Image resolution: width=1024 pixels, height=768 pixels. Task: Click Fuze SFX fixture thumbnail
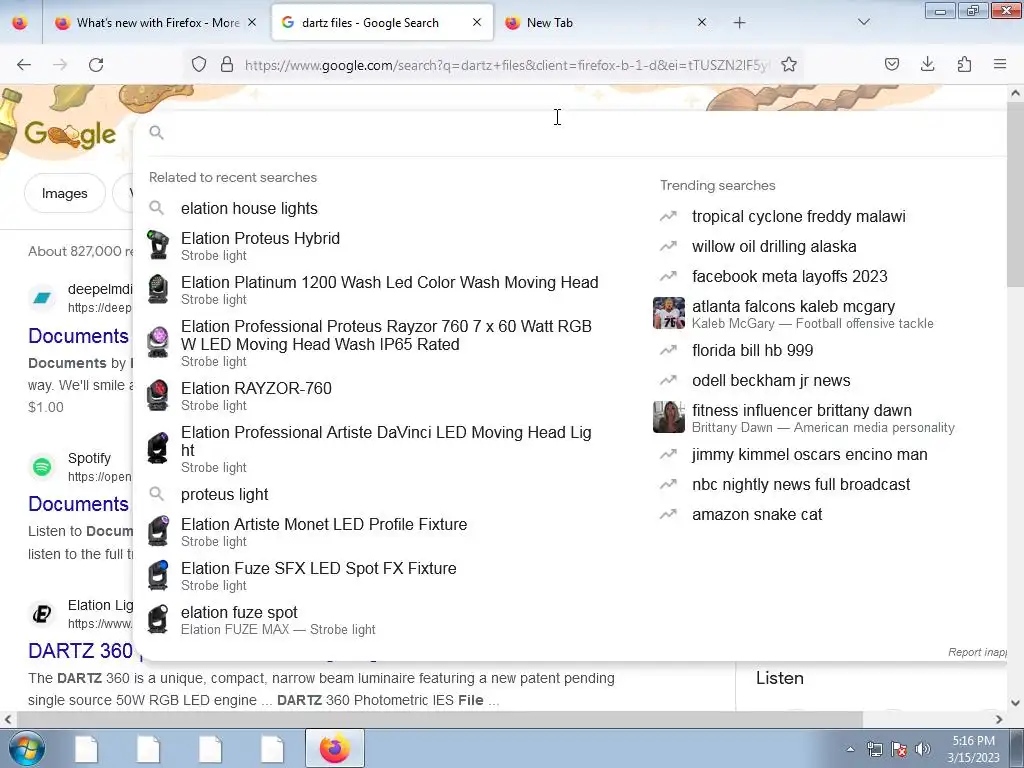tap(157, 576)
